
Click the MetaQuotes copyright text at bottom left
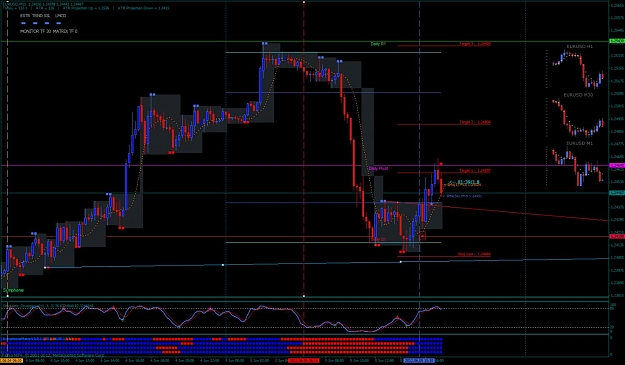coord(53,355)
